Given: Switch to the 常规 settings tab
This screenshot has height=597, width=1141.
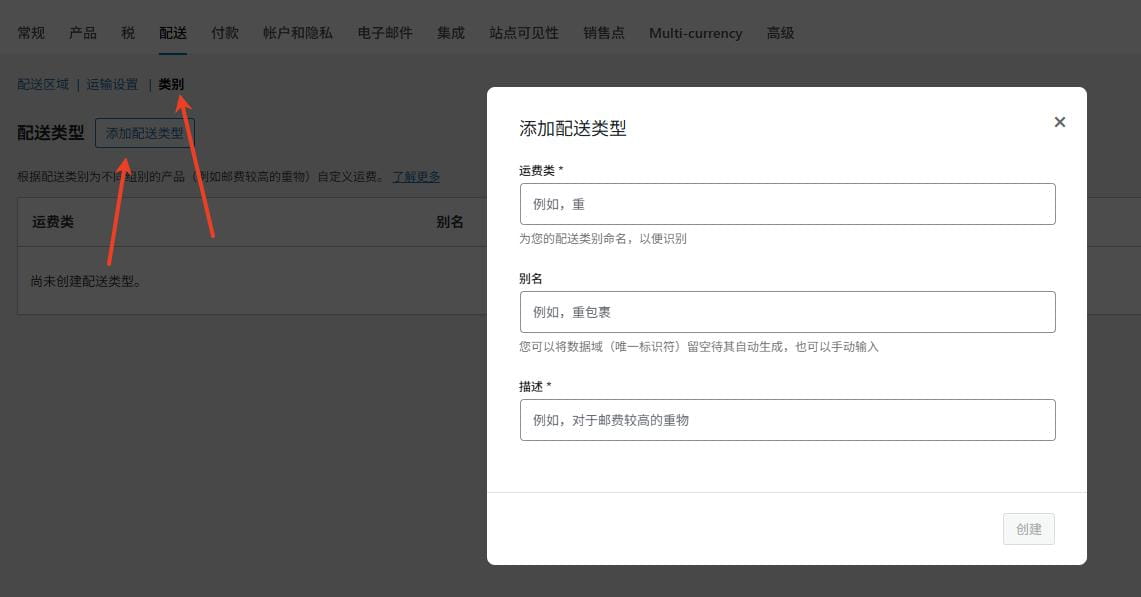Looking at the screenshot, I should point(30,32).
